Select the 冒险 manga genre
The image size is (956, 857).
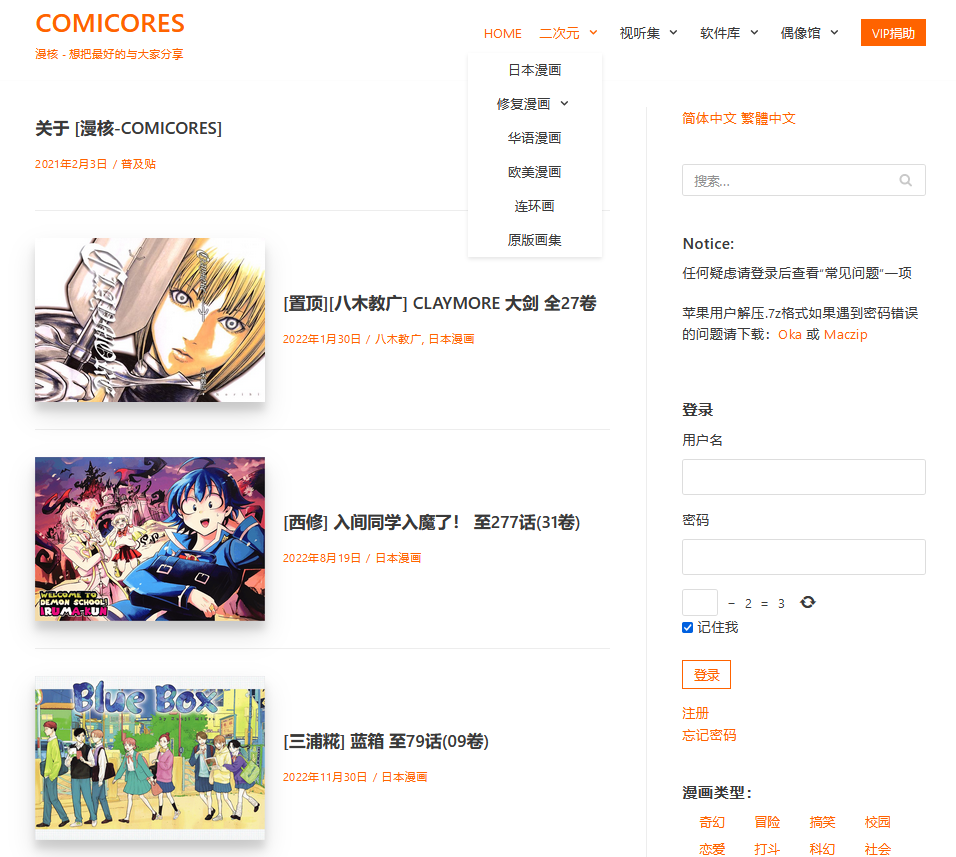[x=767, y=822]
